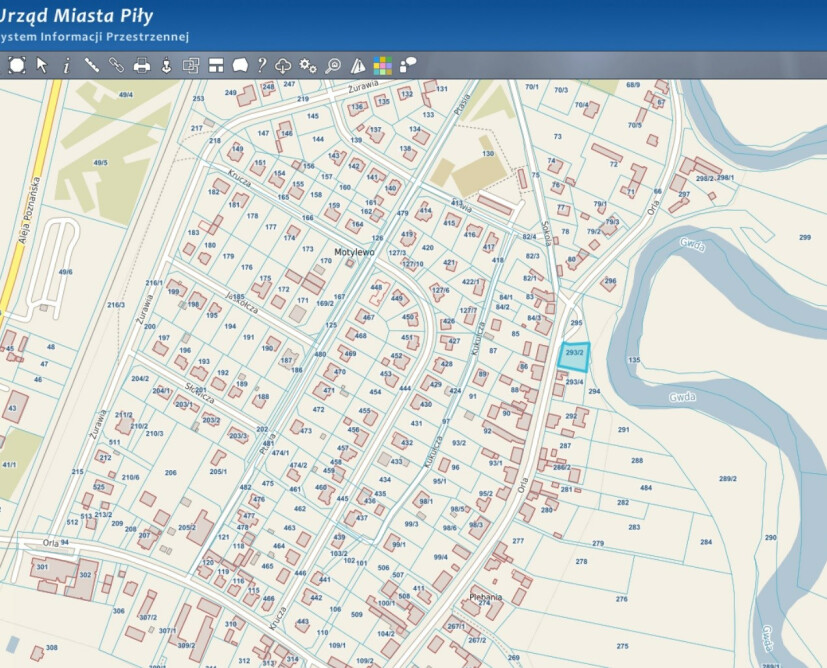Click the stamp marker toolbar icon
827x668 pixels.
[x=166, y=65]
